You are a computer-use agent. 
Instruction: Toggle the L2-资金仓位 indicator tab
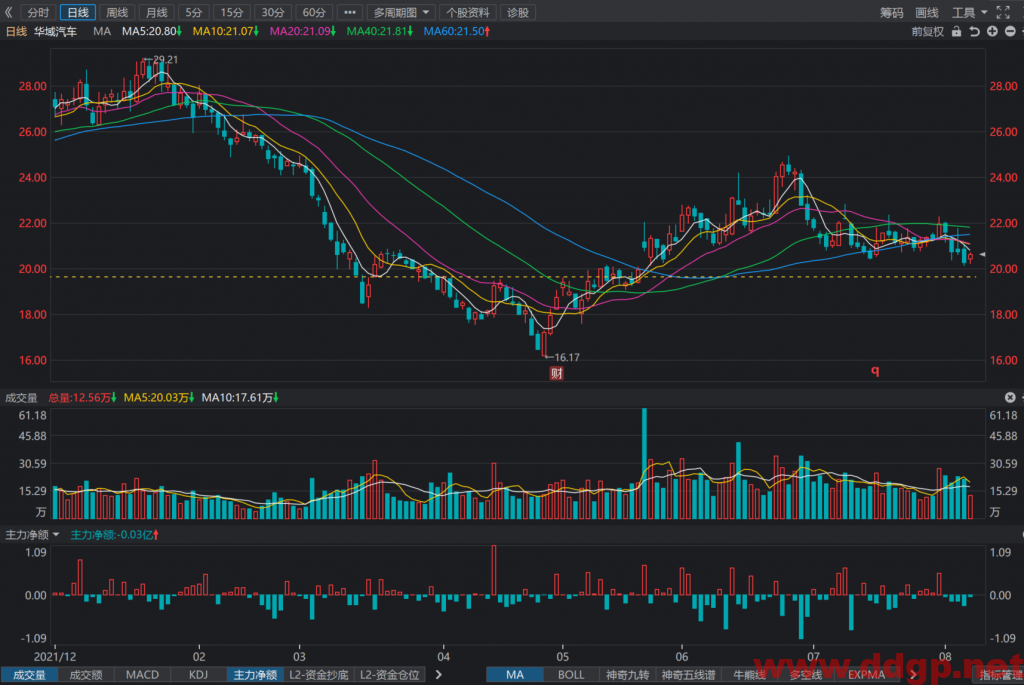(x=389, y=675)
